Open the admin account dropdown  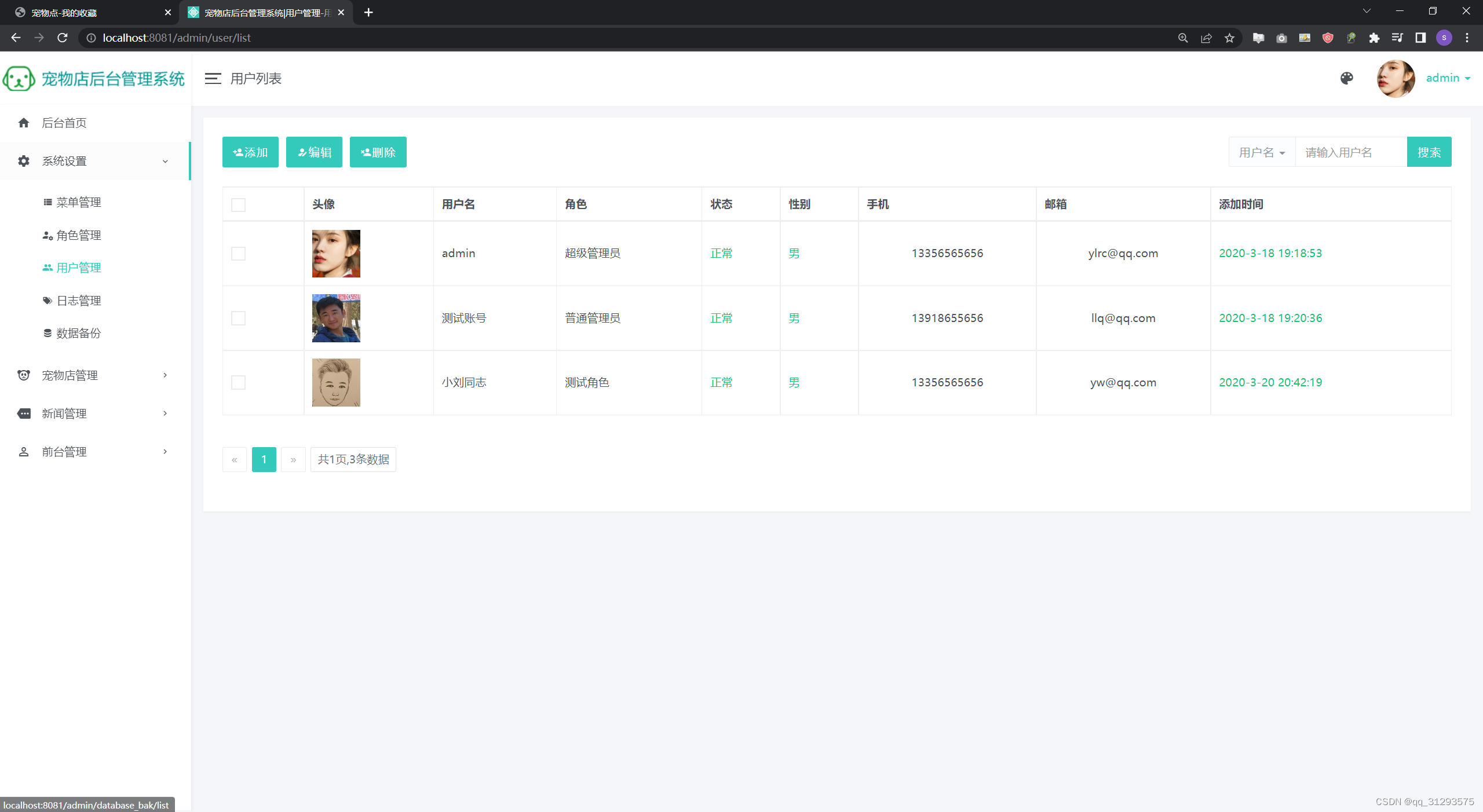[x=1448, y=78]
